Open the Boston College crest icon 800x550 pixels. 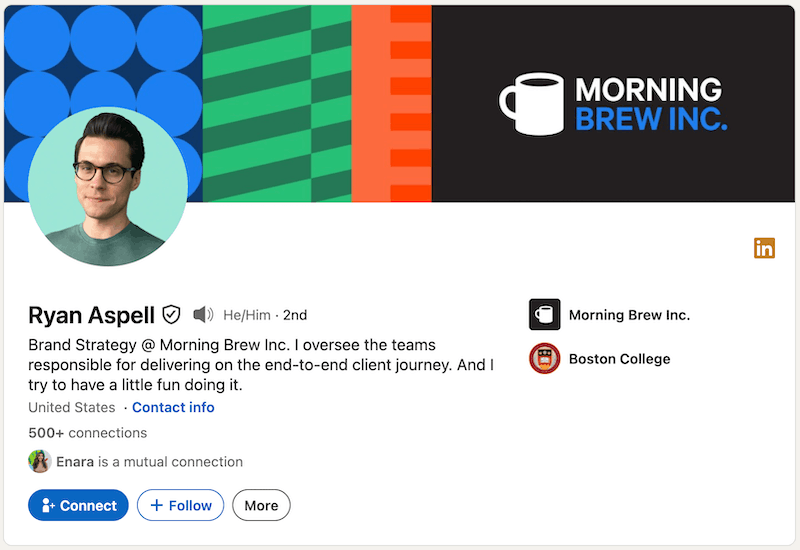[544, 358]
